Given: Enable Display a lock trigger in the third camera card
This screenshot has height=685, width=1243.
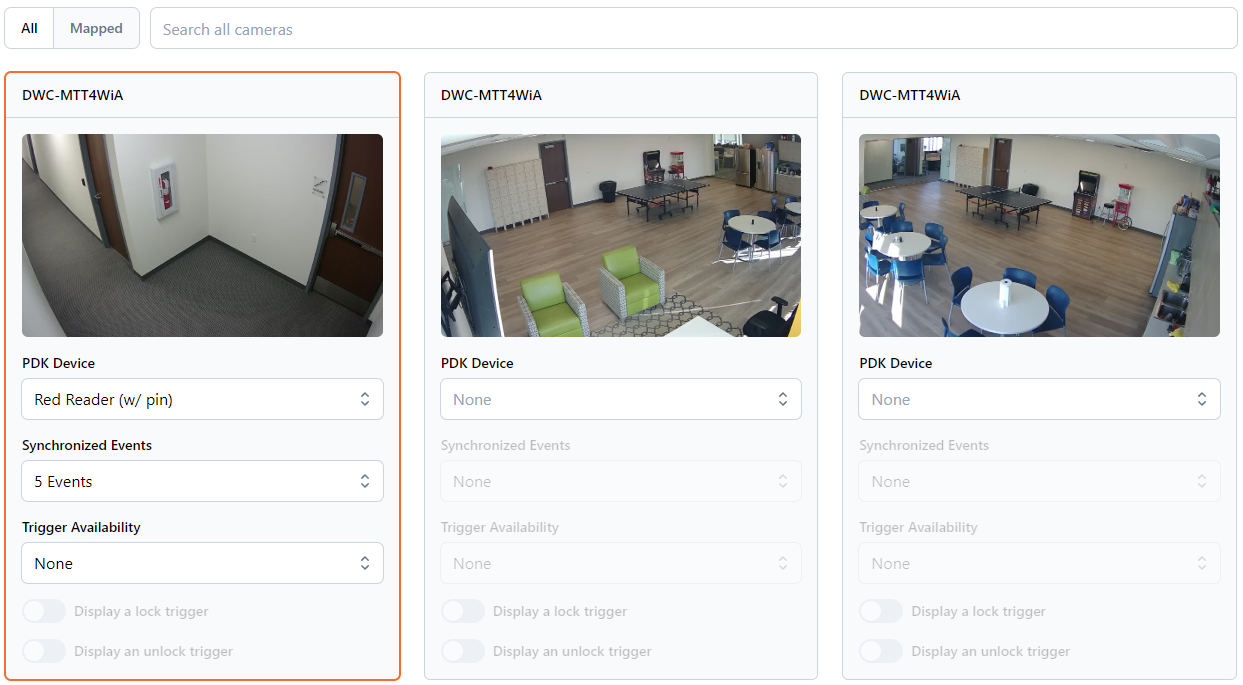Looking at the screenshot, I should [x=881, y=611].
